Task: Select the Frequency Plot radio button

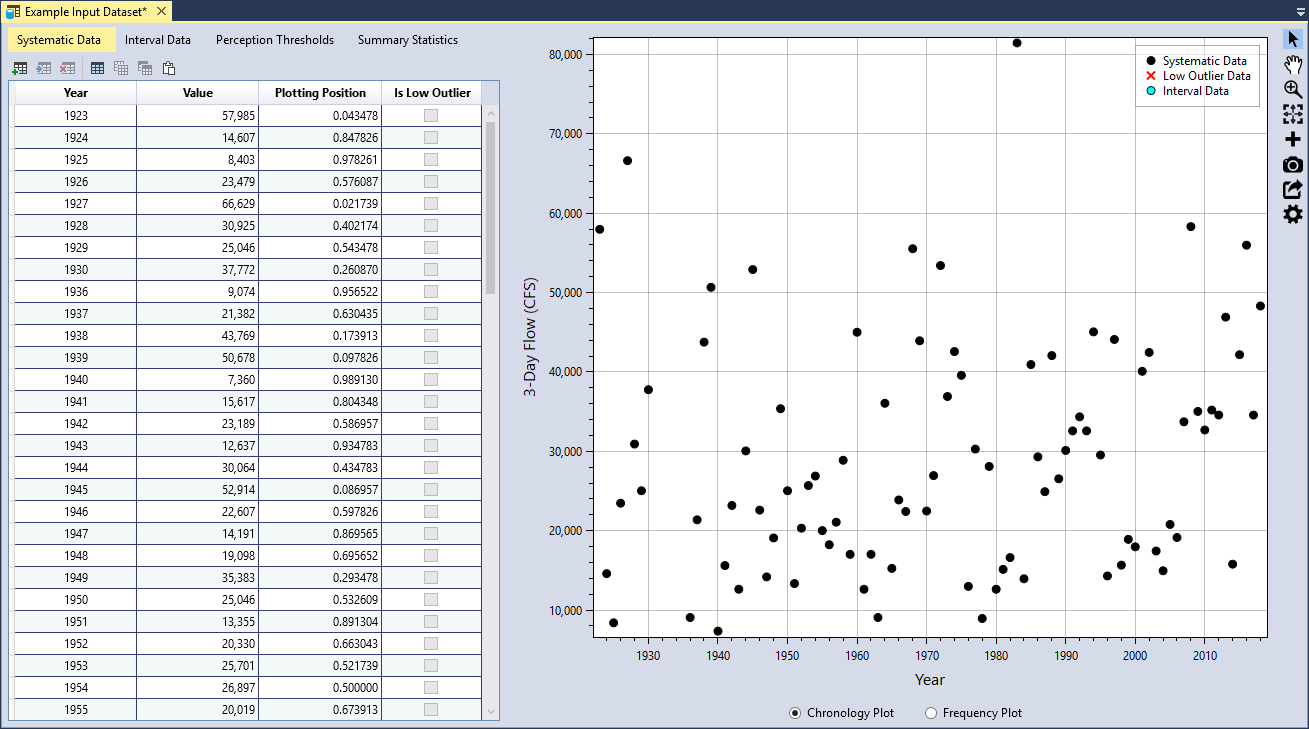Action: (x=931, y=713)
